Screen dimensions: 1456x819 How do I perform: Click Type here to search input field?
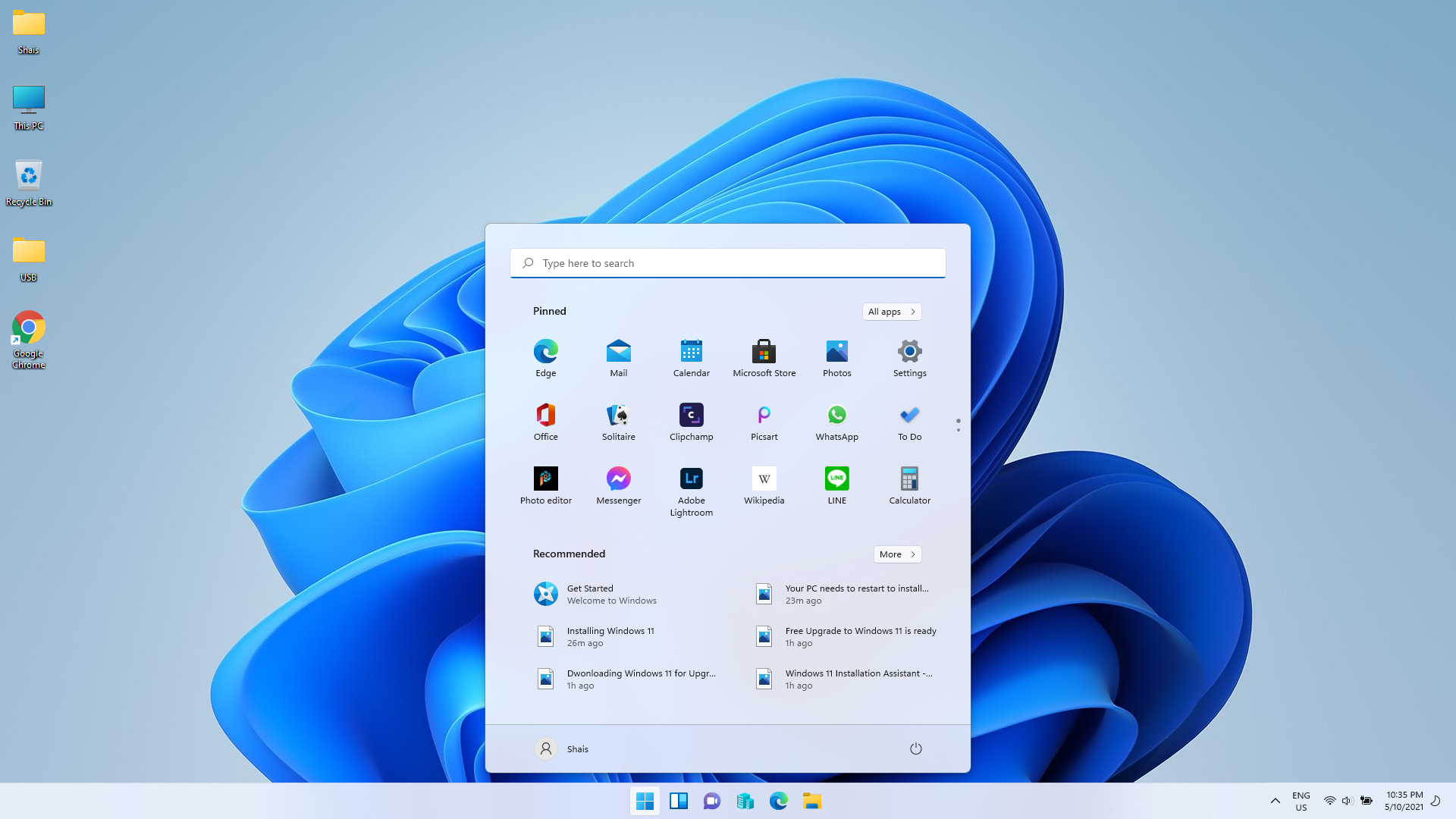click(x=728, y=262)
